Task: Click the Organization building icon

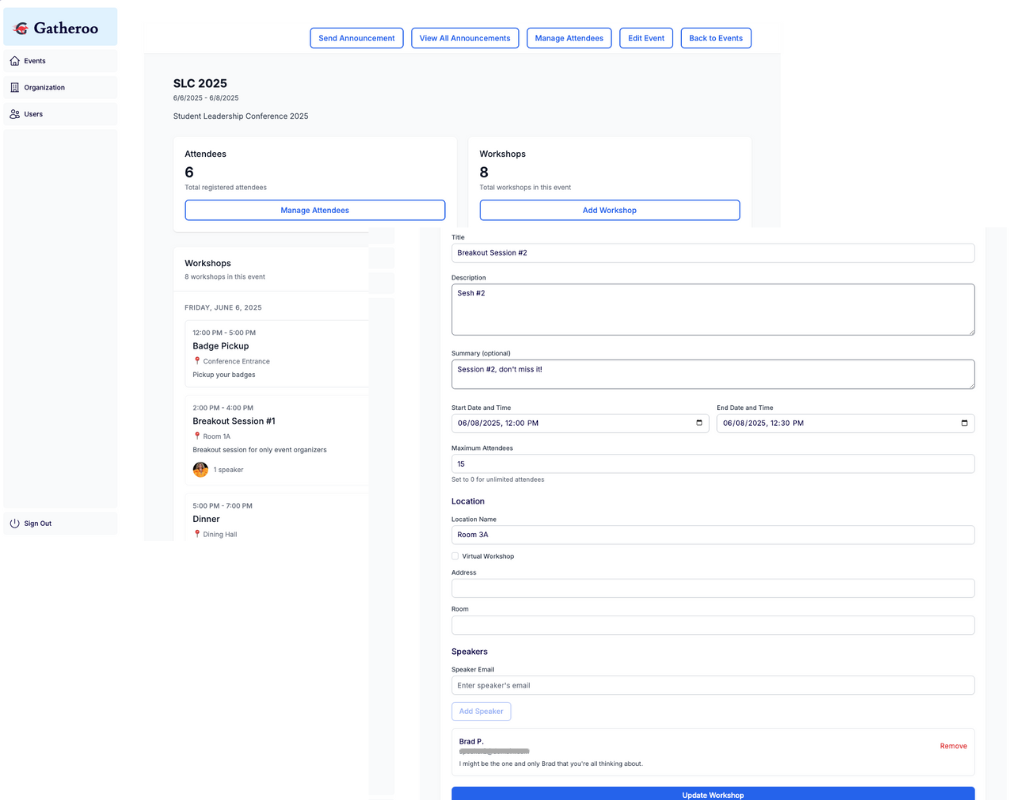Action: click(x=15, y=88)
